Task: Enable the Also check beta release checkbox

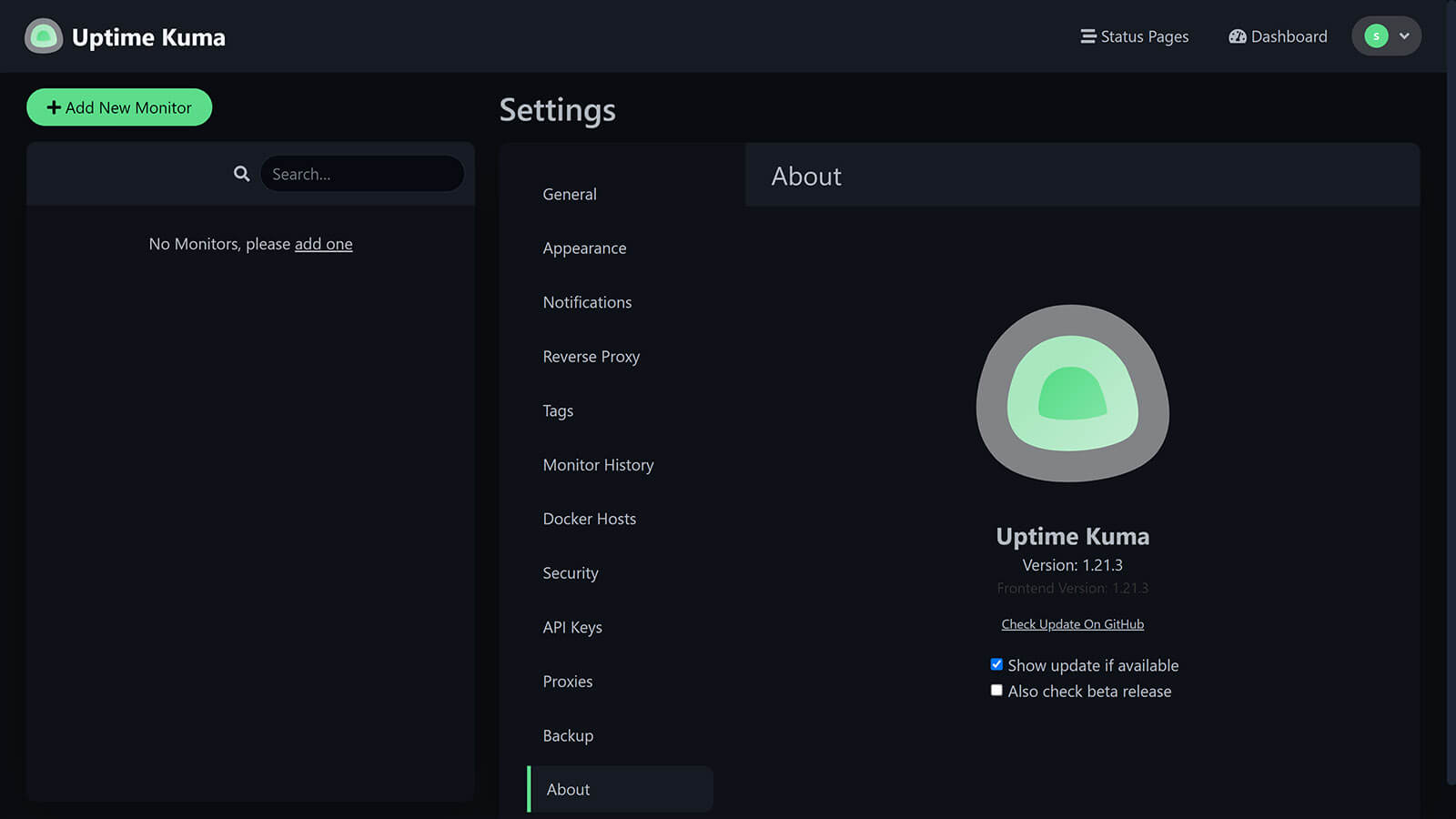Action: pos(996,690)
